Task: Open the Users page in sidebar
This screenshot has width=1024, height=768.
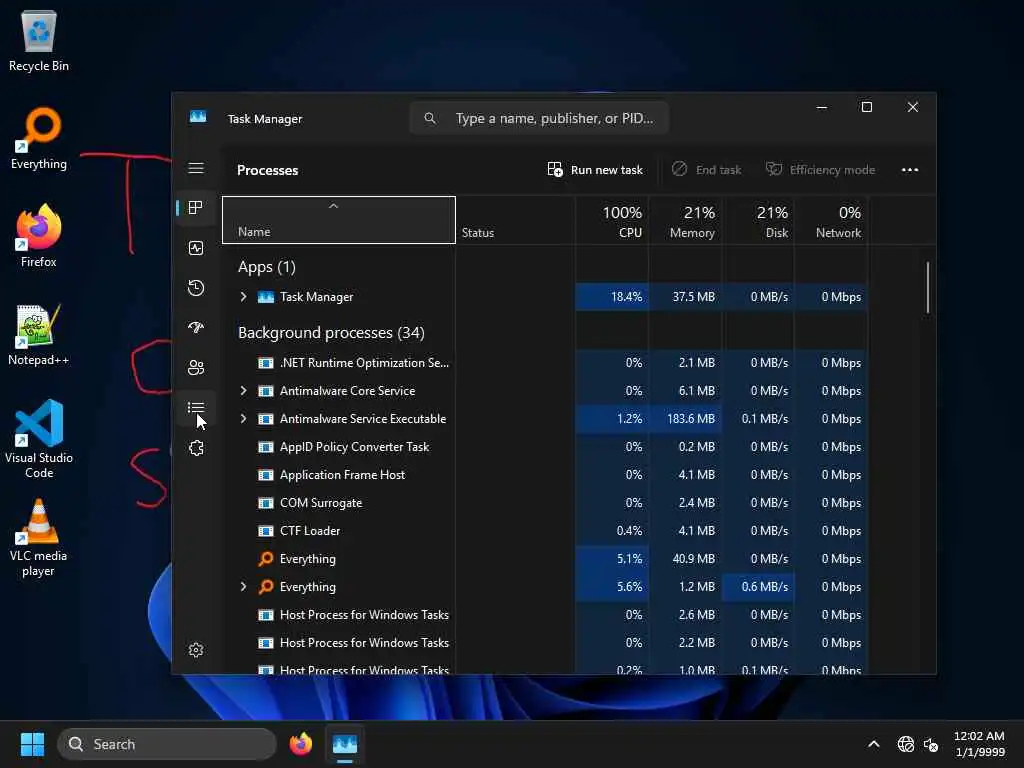Action: pos(196,368)
